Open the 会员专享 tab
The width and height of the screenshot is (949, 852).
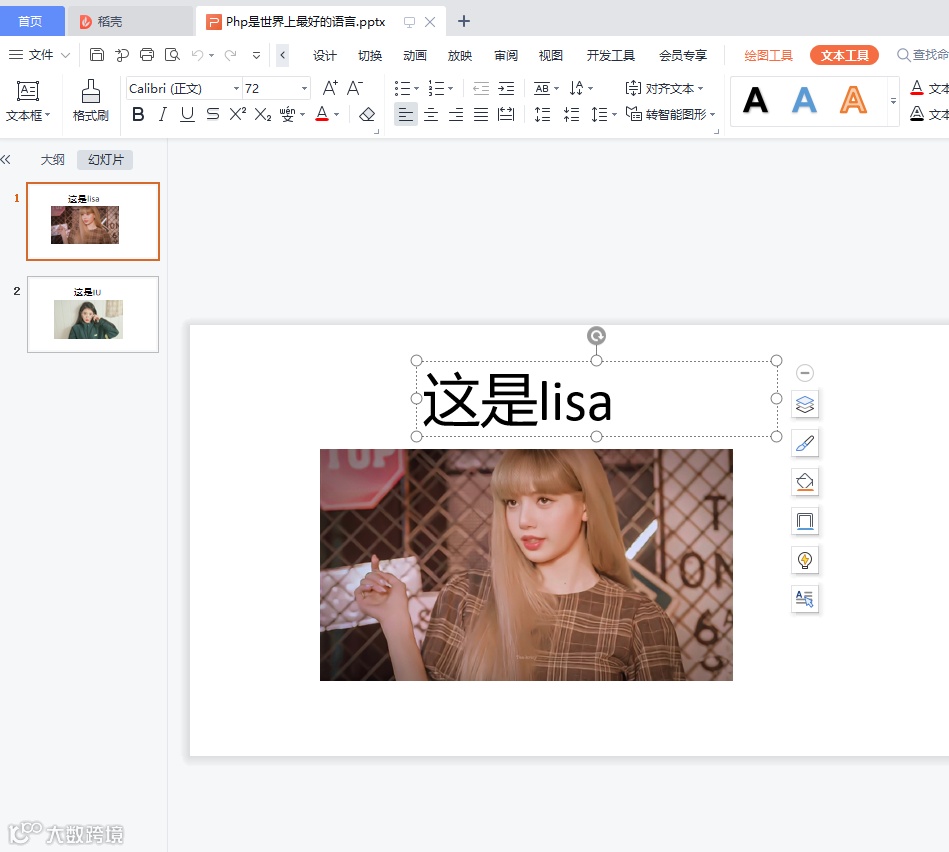pyautogui.click(x=683, y=56)
